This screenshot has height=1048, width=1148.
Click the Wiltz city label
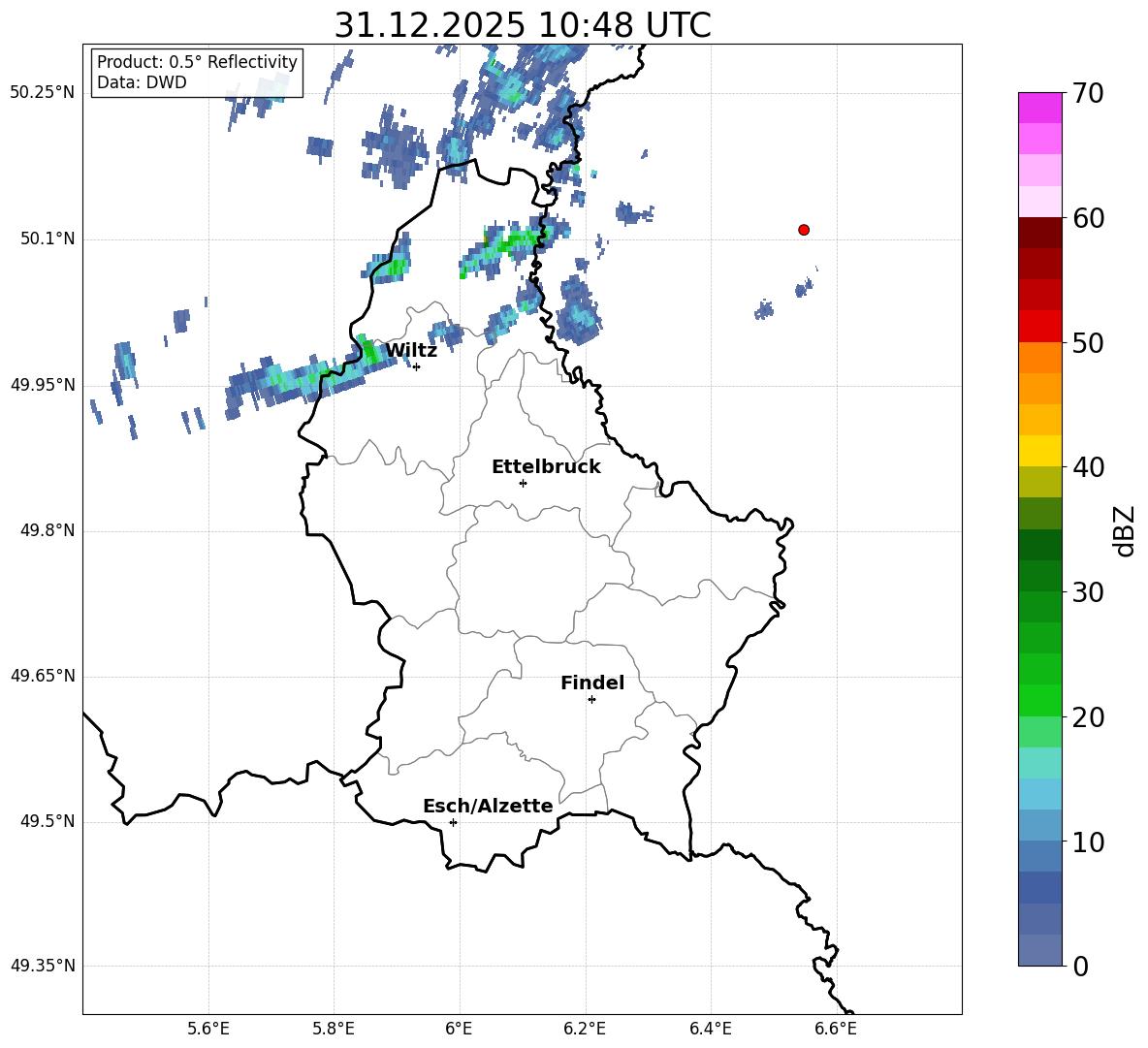click(411, 351)
